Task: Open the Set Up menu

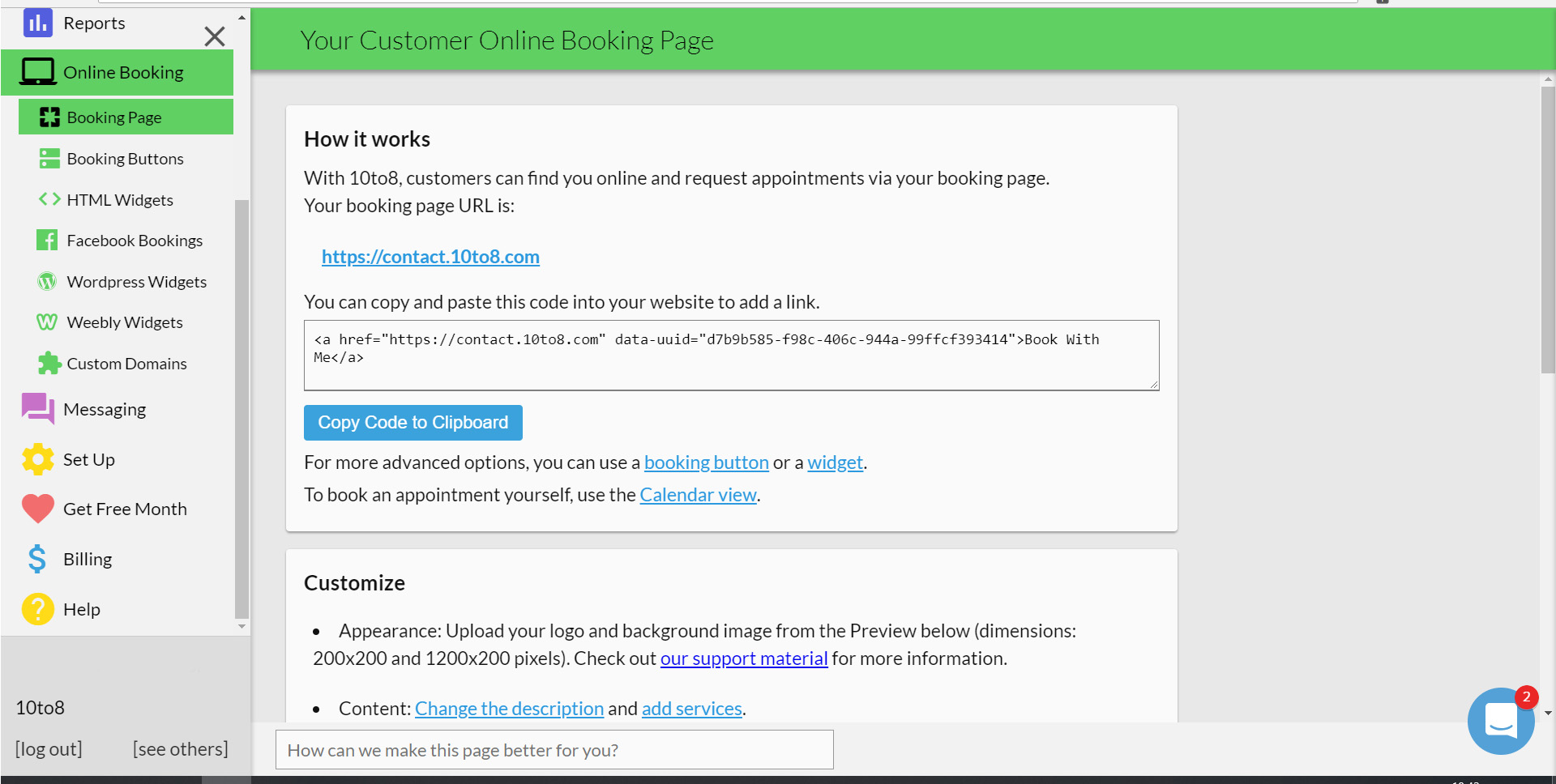Action: coord(89,459)
